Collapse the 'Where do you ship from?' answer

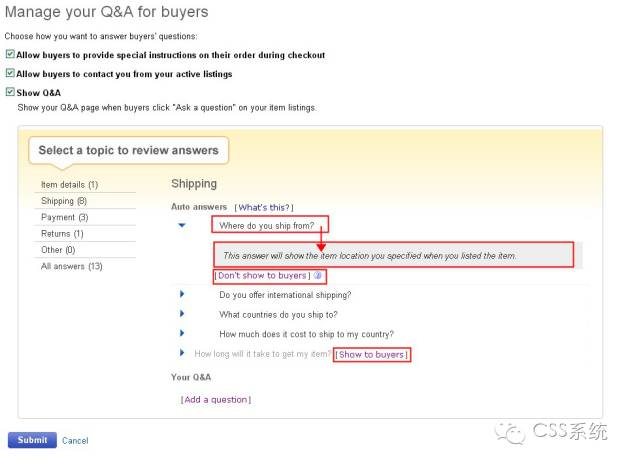pos(181,226)
